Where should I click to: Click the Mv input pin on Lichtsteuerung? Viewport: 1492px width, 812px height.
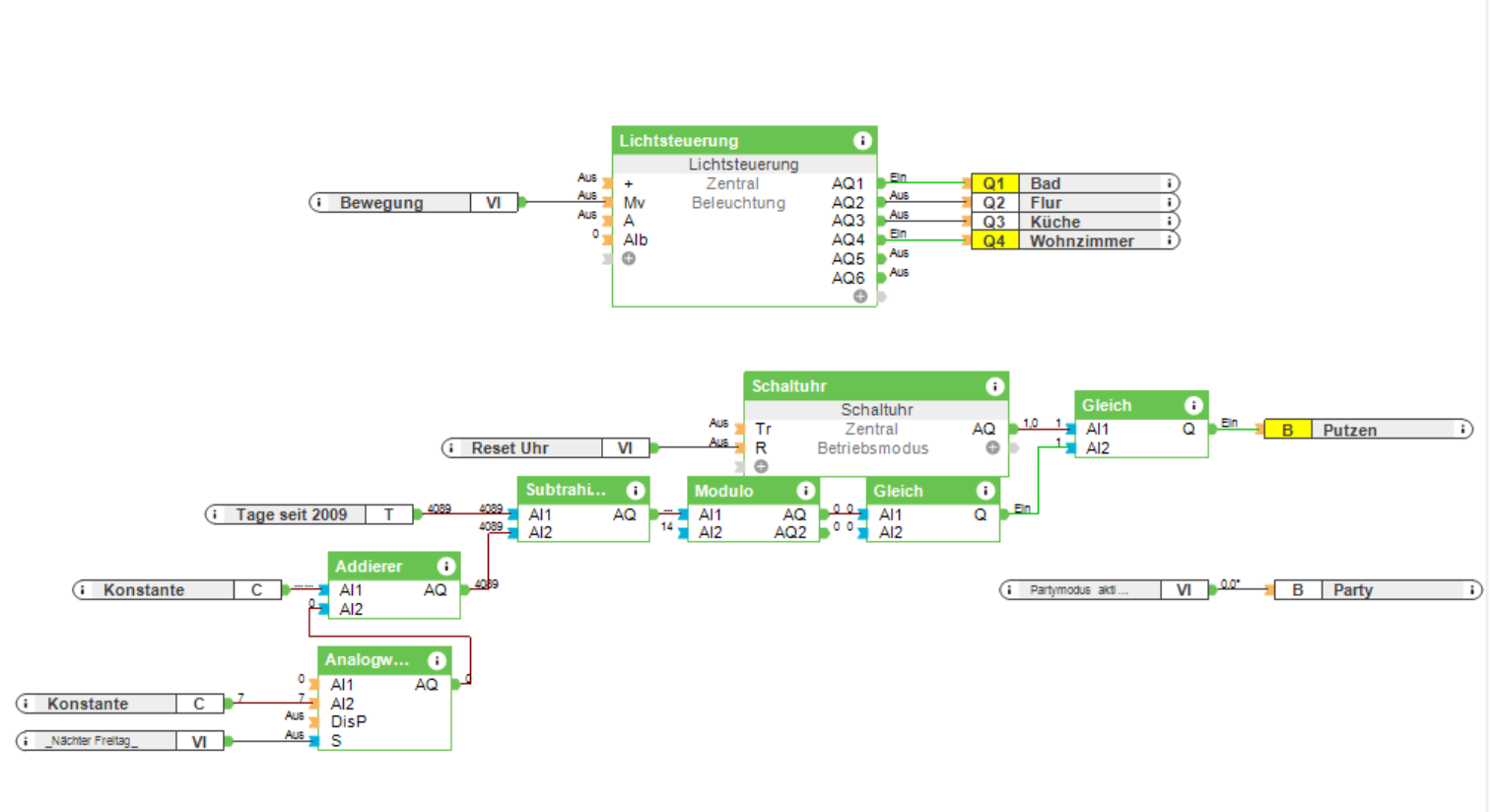point(608,202)
